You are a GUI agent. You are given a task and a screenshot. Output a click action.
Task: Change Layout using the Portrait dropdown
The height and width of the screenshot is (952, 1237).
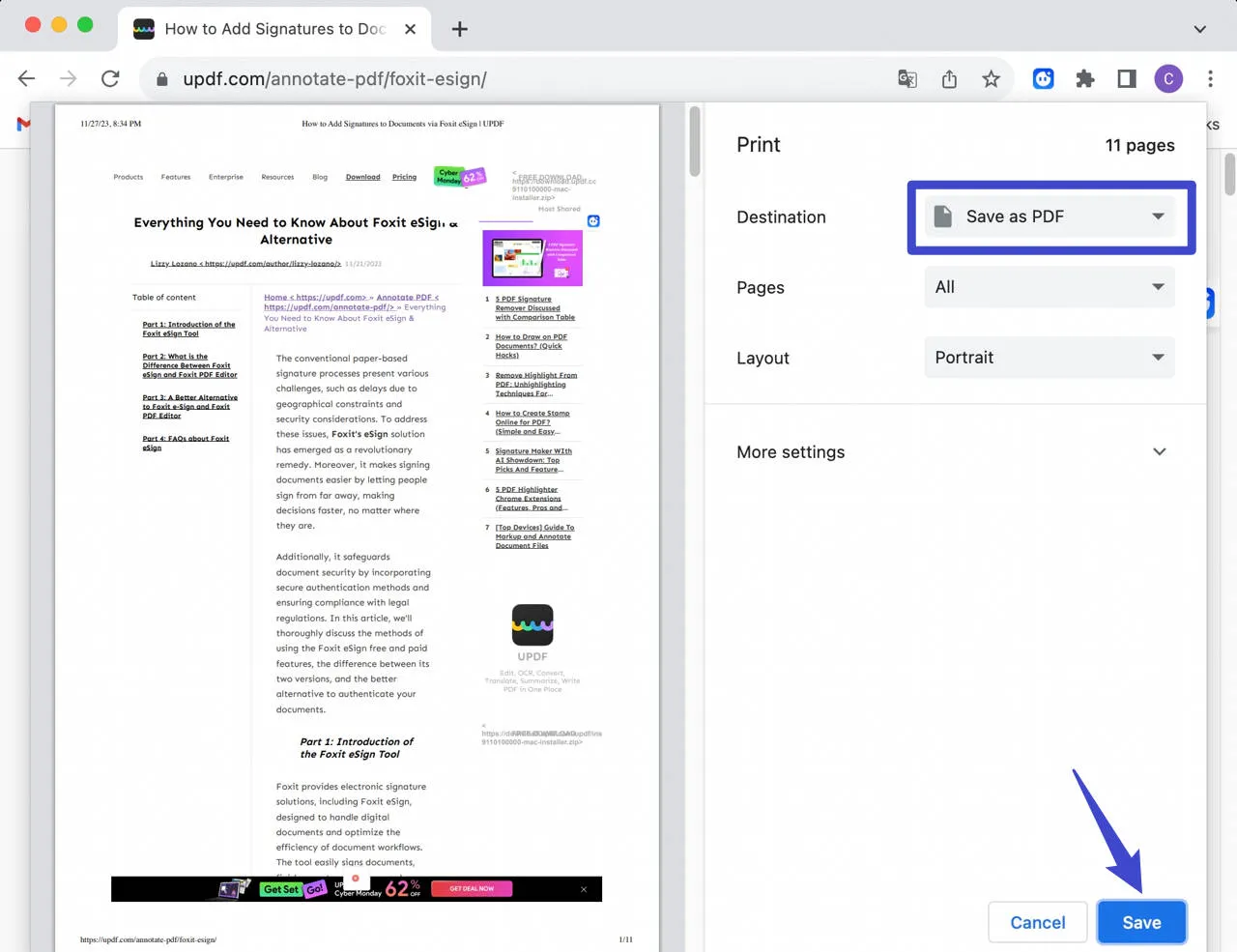click(1050, 357)
